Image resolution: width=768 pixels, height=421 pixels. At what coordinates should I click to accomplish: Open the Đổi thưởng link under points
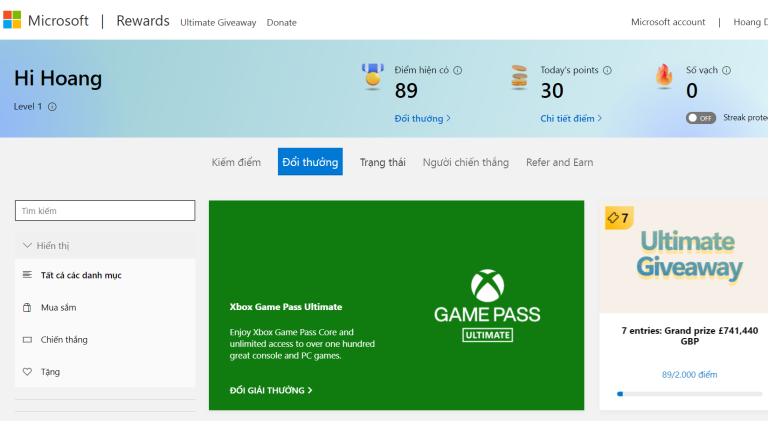tap(422, 118)
